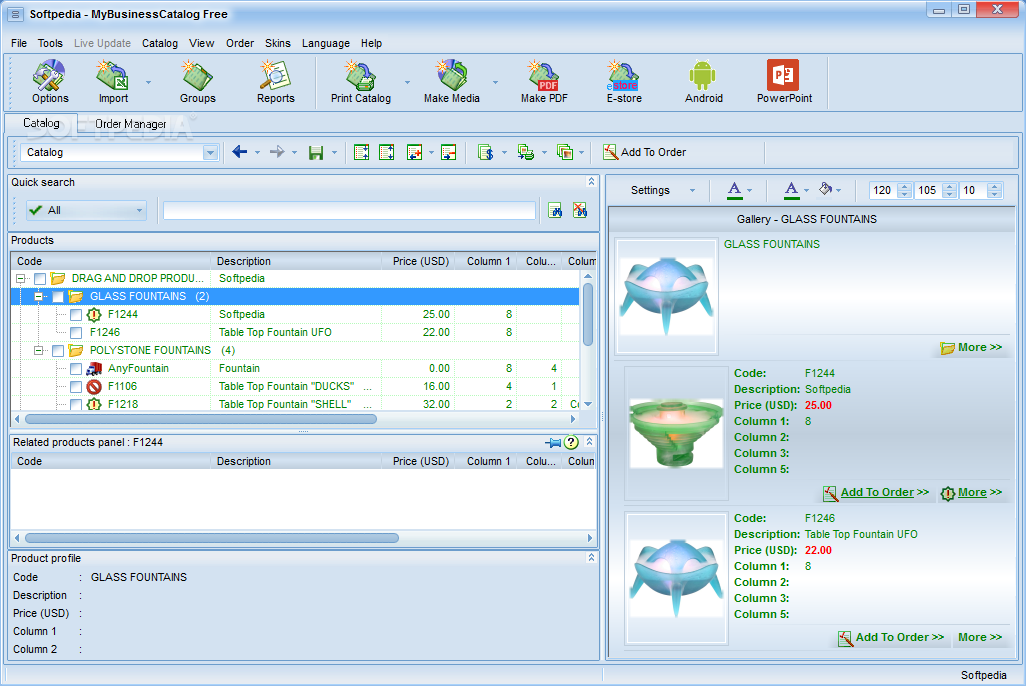Open the Options tool
Viewport: 1026px width, 686px height.
50,81
